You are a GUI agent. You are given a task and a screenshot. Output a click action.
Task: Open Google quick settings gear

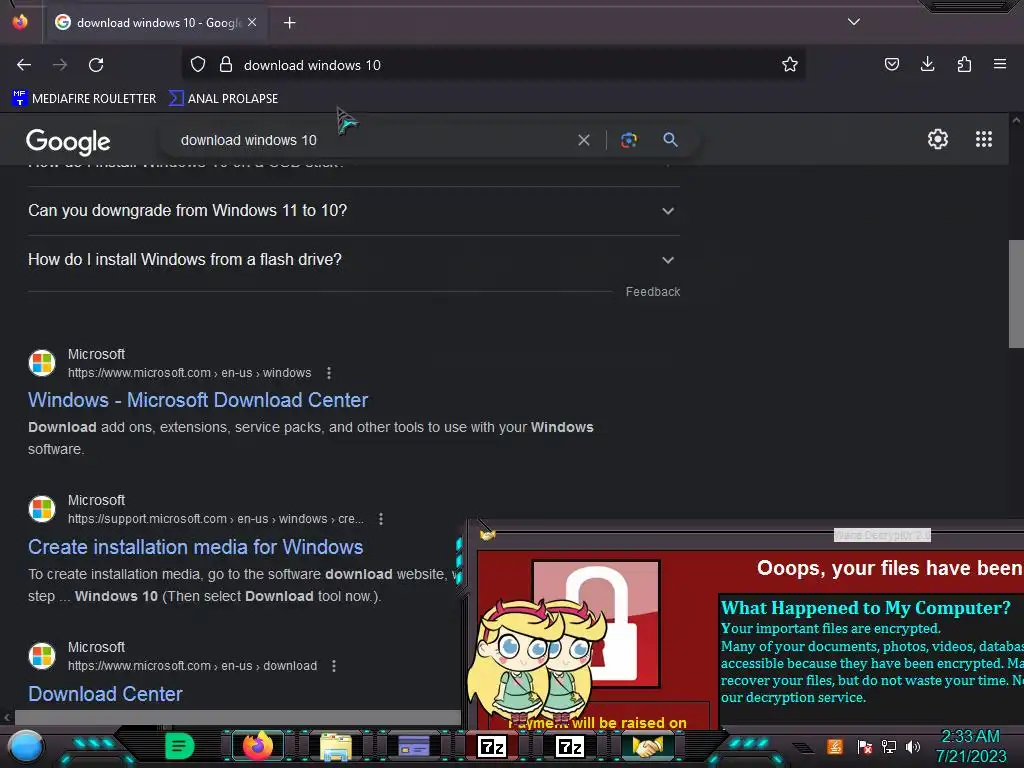(x=938, y=139)
